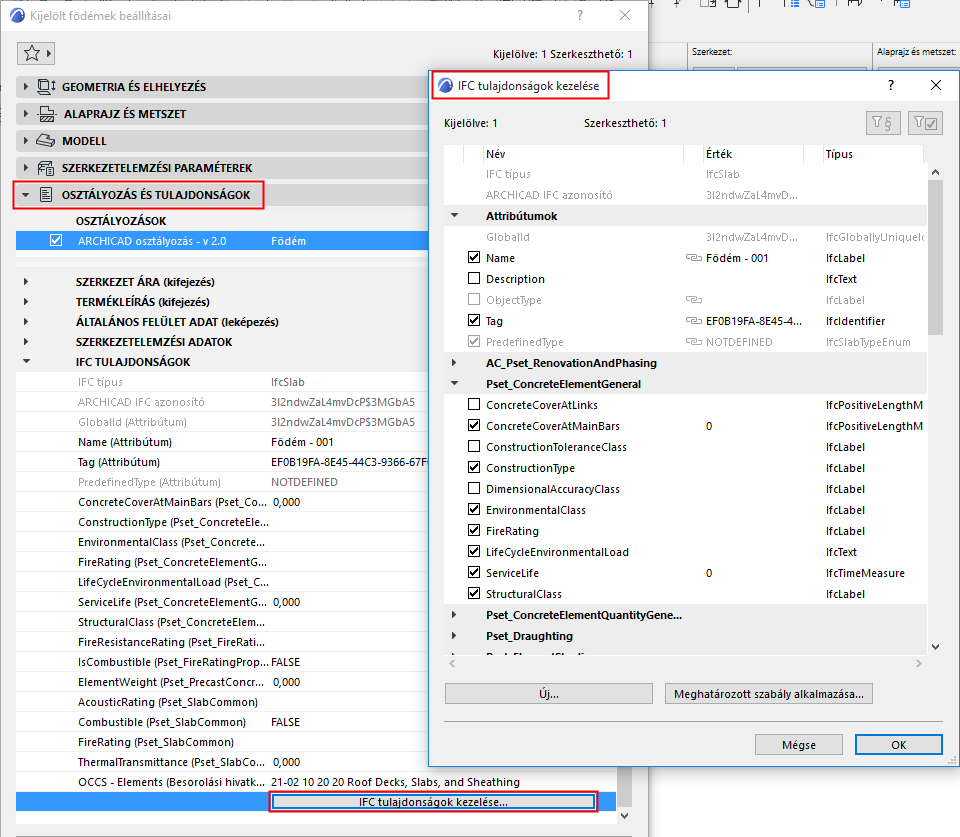The height and width of the screenshot is (837, 960).
Task: Check the DimensionalAccuracyClass checkbox
Action: click(x=474, y=489)
